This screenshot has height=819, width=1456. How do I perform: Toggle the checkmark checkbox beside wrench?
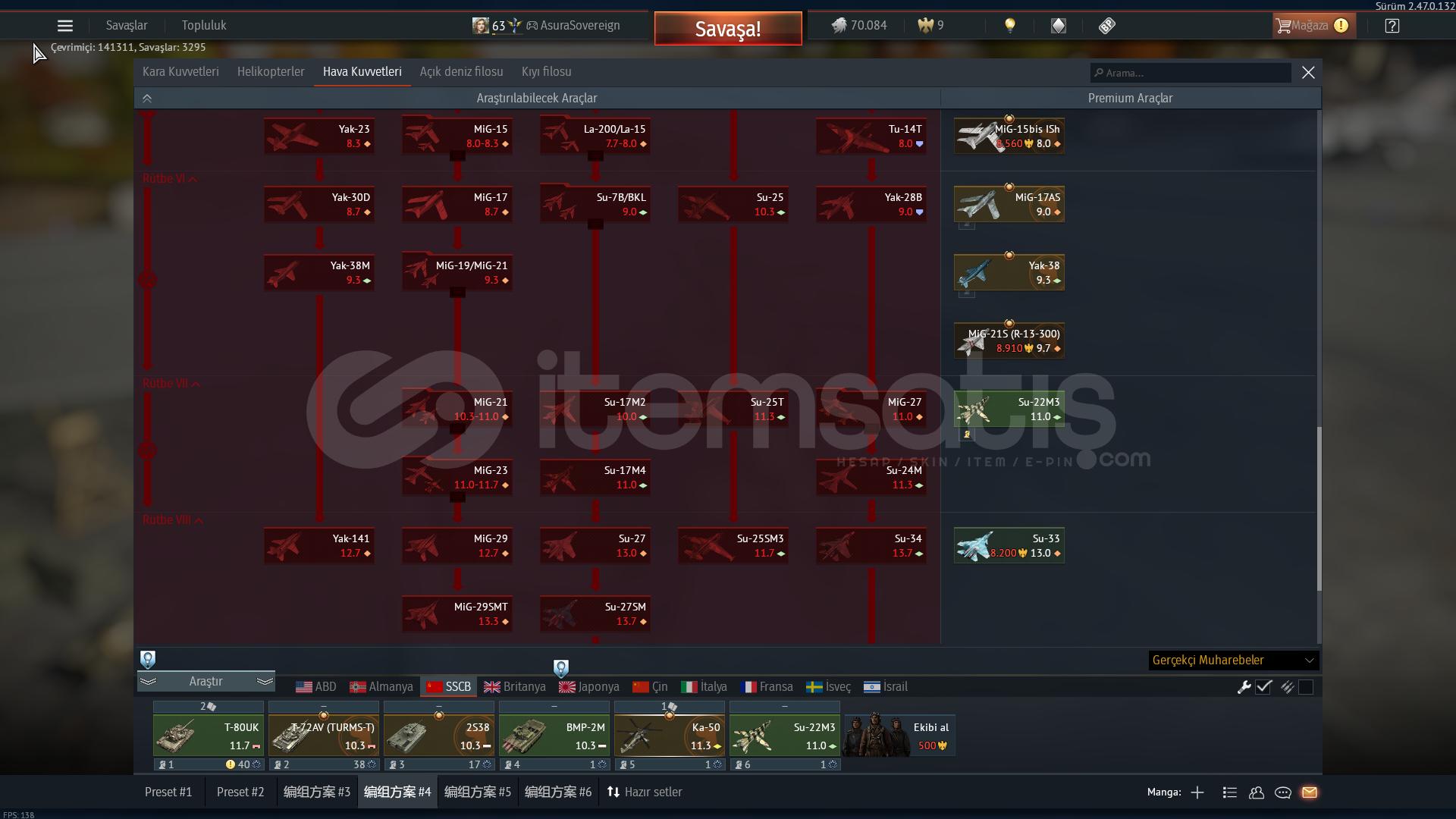click(x=1263, y=687)
